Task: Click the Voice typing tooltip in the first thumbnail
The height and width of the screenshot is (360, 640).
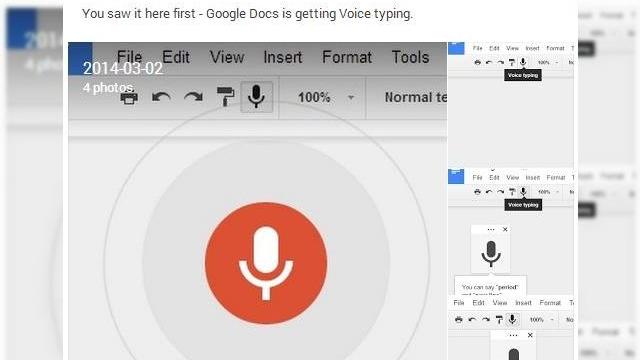Action: click(x=523, y=75)
